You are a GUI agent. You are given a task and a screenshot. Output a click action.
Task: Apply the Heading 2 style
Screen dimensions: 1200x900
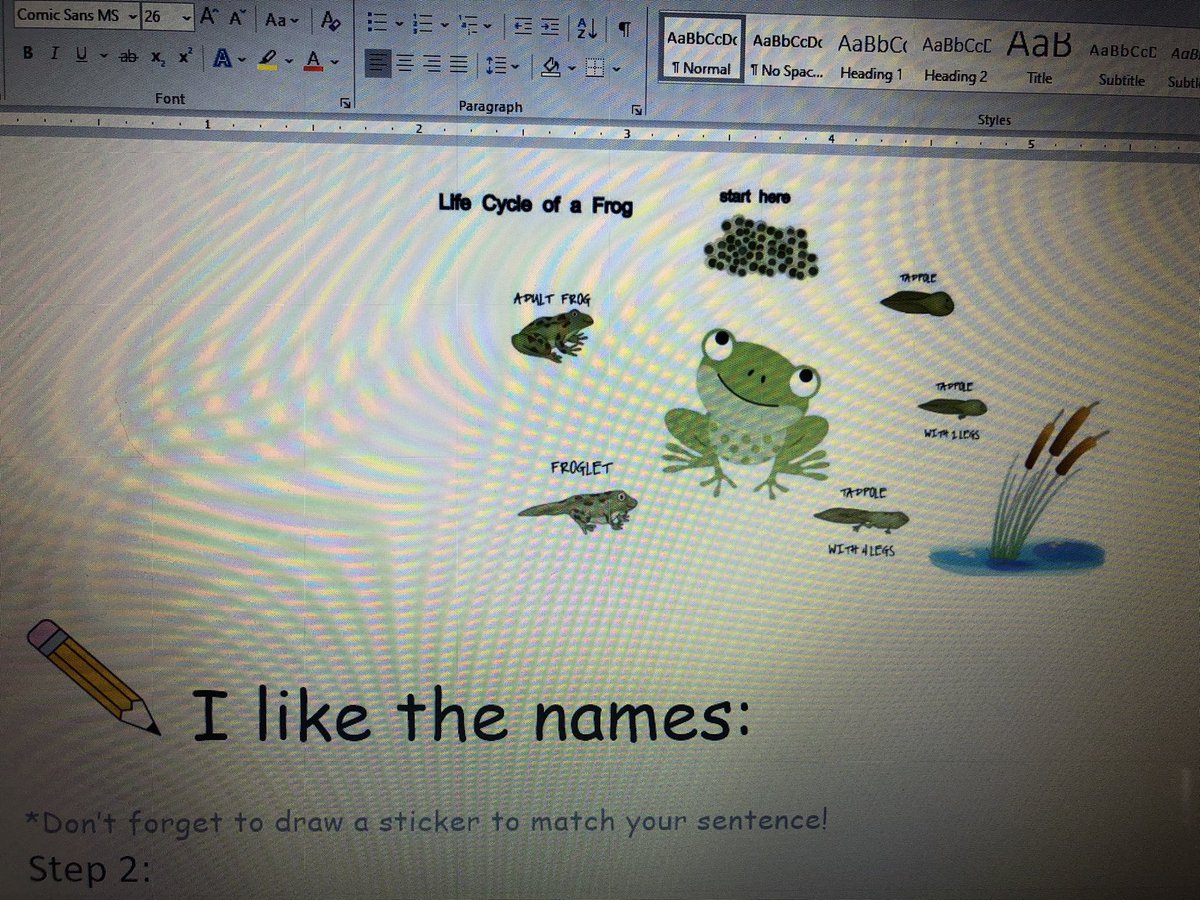tap(956, 59)
